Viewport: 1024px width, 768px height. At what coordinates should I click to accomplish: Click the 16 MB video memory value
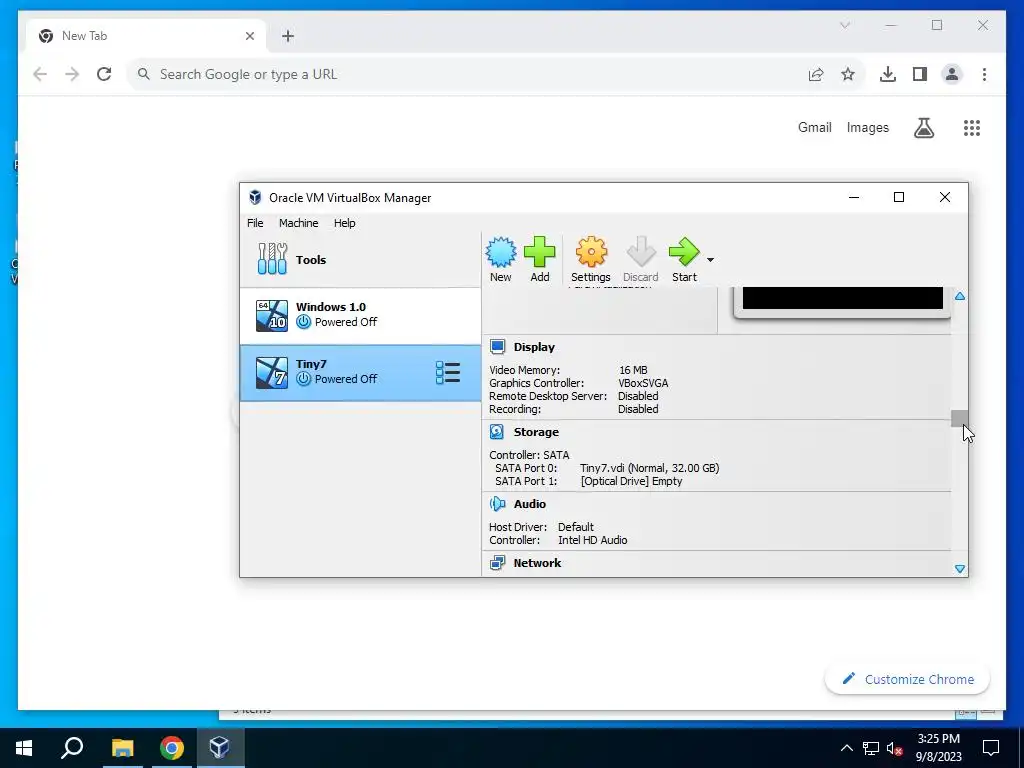point(633,370)
